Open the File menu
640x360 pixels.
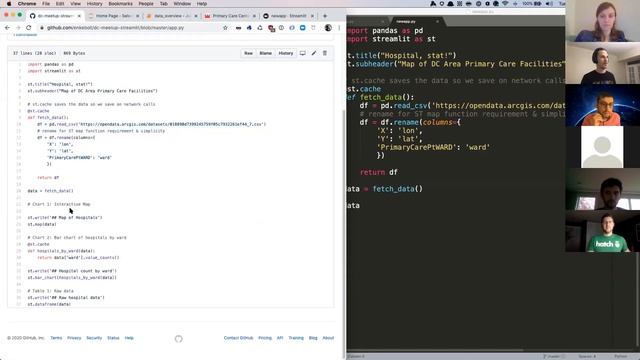click(x=46, y=4)
